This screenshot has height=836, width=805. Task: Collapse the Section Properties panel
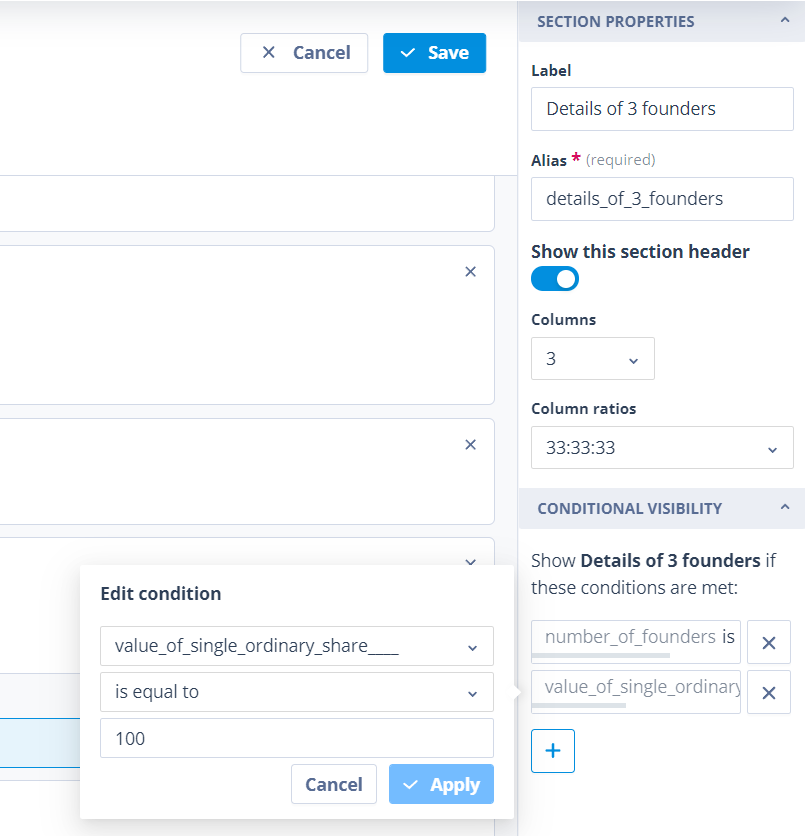tap(785, 20)
